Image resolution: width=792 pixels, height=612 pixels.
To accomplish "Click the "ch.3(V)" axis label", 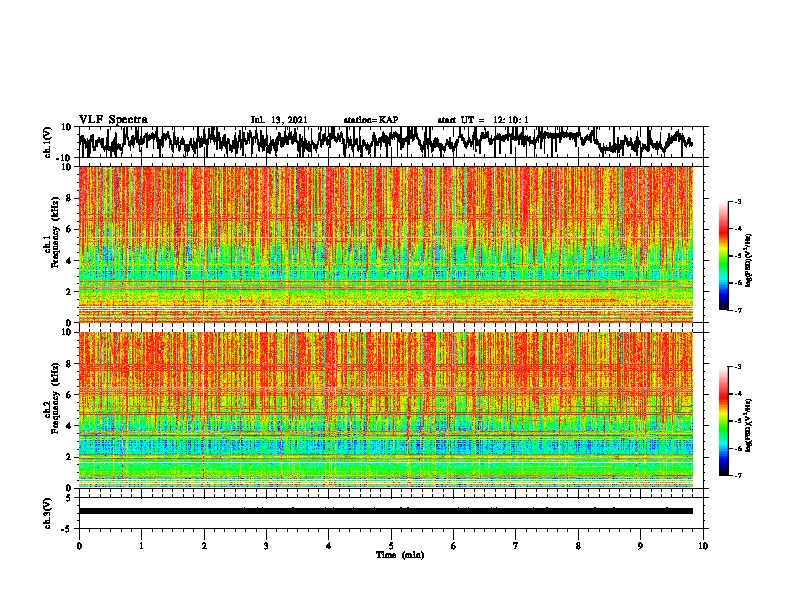I will pos(48,513).
